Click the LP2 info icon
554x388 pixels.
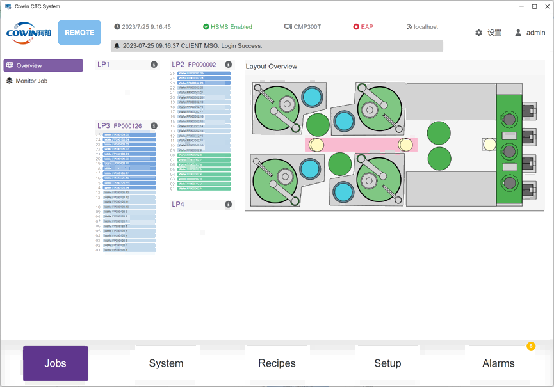coord(228,64)
